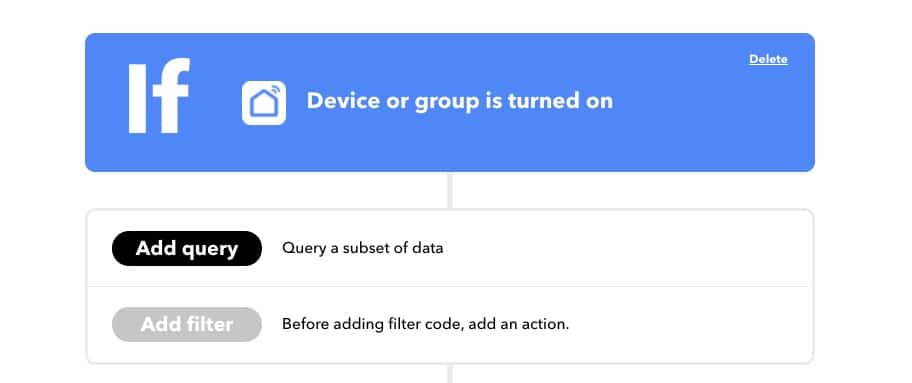The width and height of the screenshot is (912, 383).
Task: Delete the trigger via the Delete link
Action: (768, 59)
